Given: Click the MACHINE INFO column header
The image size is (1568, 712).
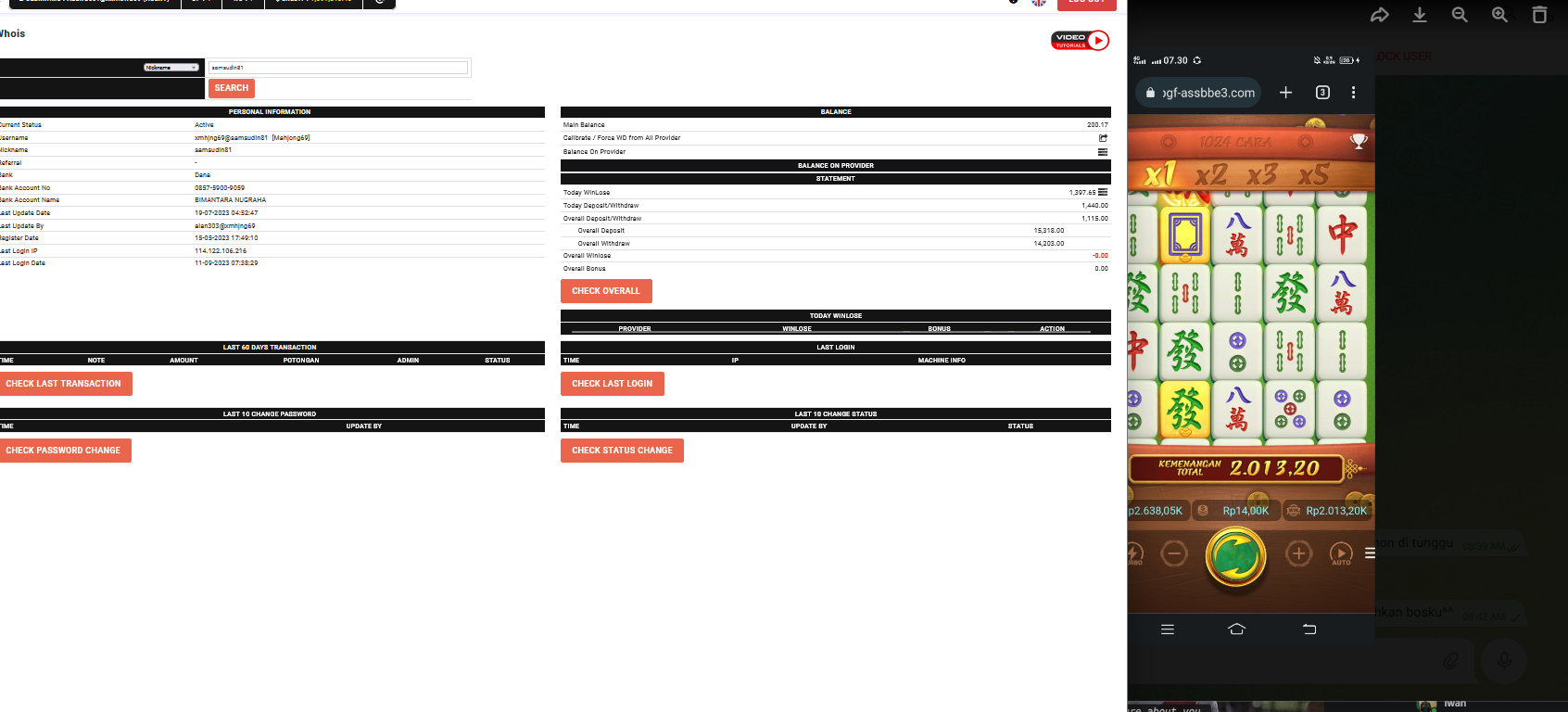Looking at the screenshot, I should pos(942,361).
